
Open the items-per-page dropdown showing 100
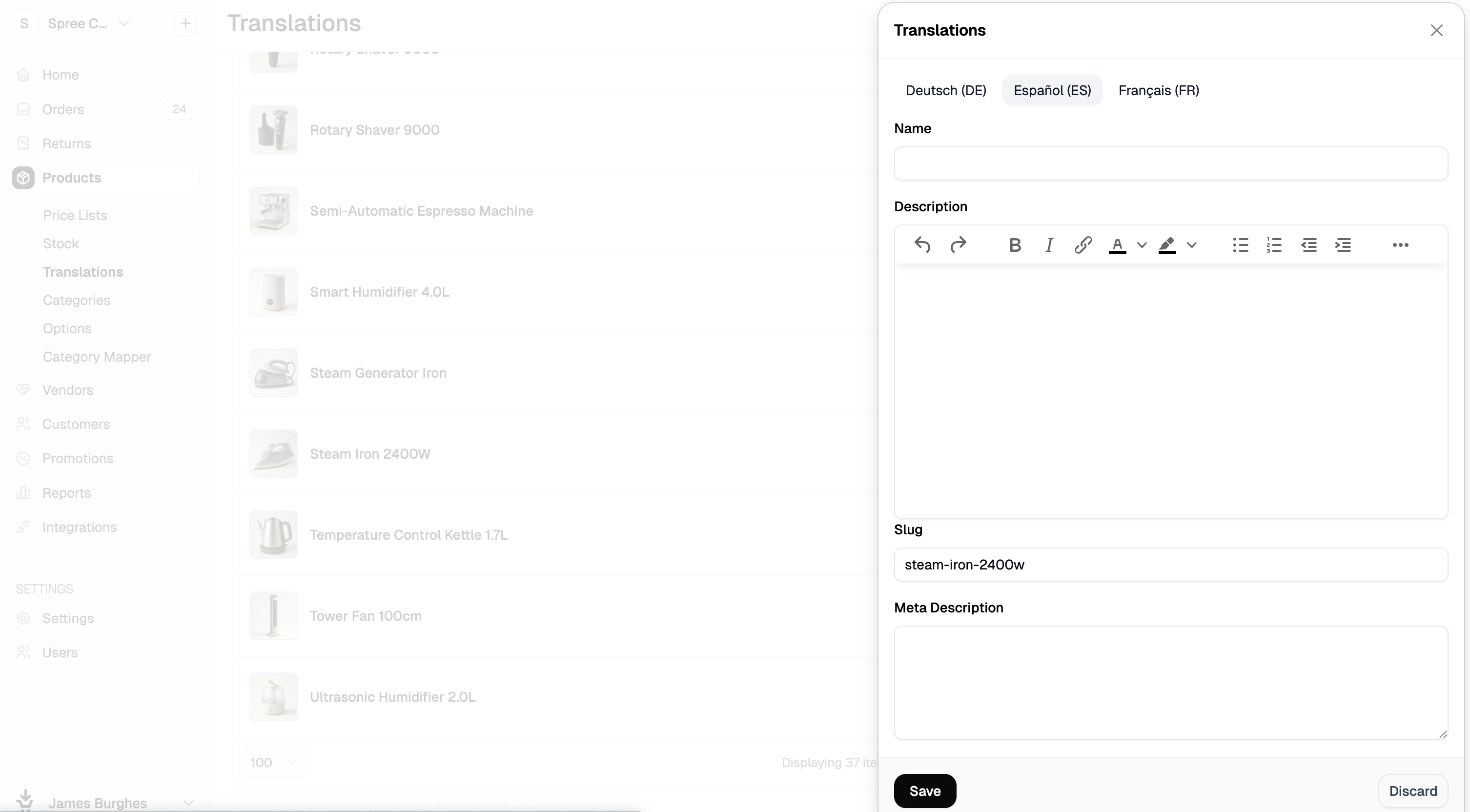click(274, 762)
